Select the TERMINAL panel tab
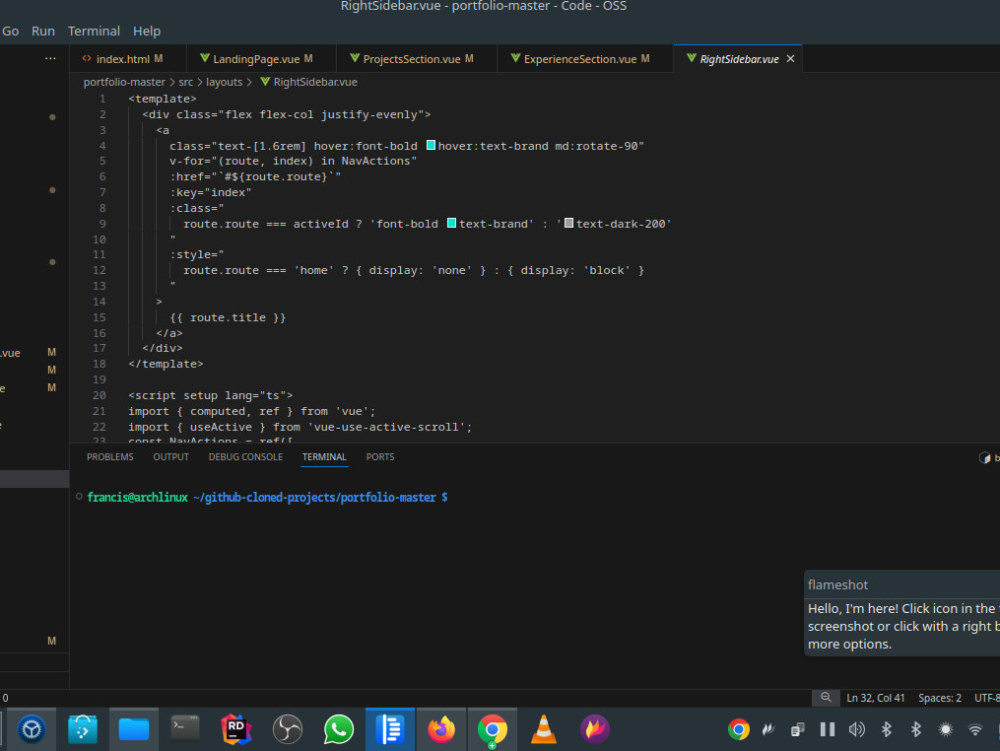 pyautogui.click(x=324, y=456)
